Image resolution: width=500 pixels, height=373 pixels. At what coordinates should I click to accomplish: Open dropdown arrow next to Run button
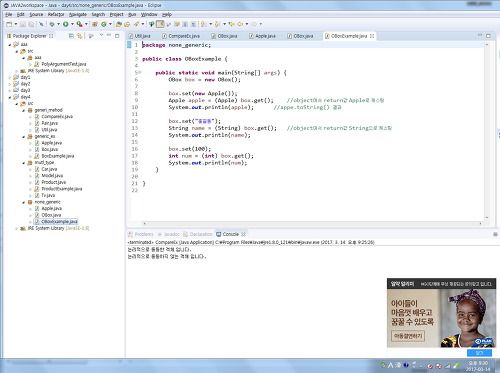tap(72, 24)
